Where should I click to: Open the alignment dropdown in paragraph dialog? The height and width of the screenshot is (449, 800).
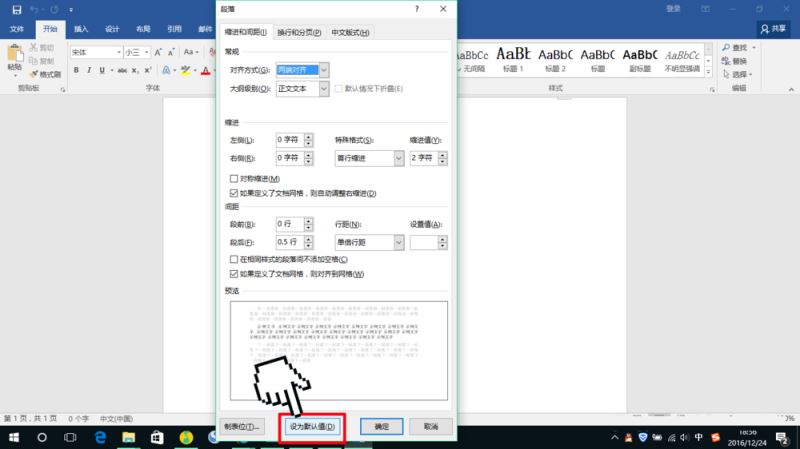point(324,70)
